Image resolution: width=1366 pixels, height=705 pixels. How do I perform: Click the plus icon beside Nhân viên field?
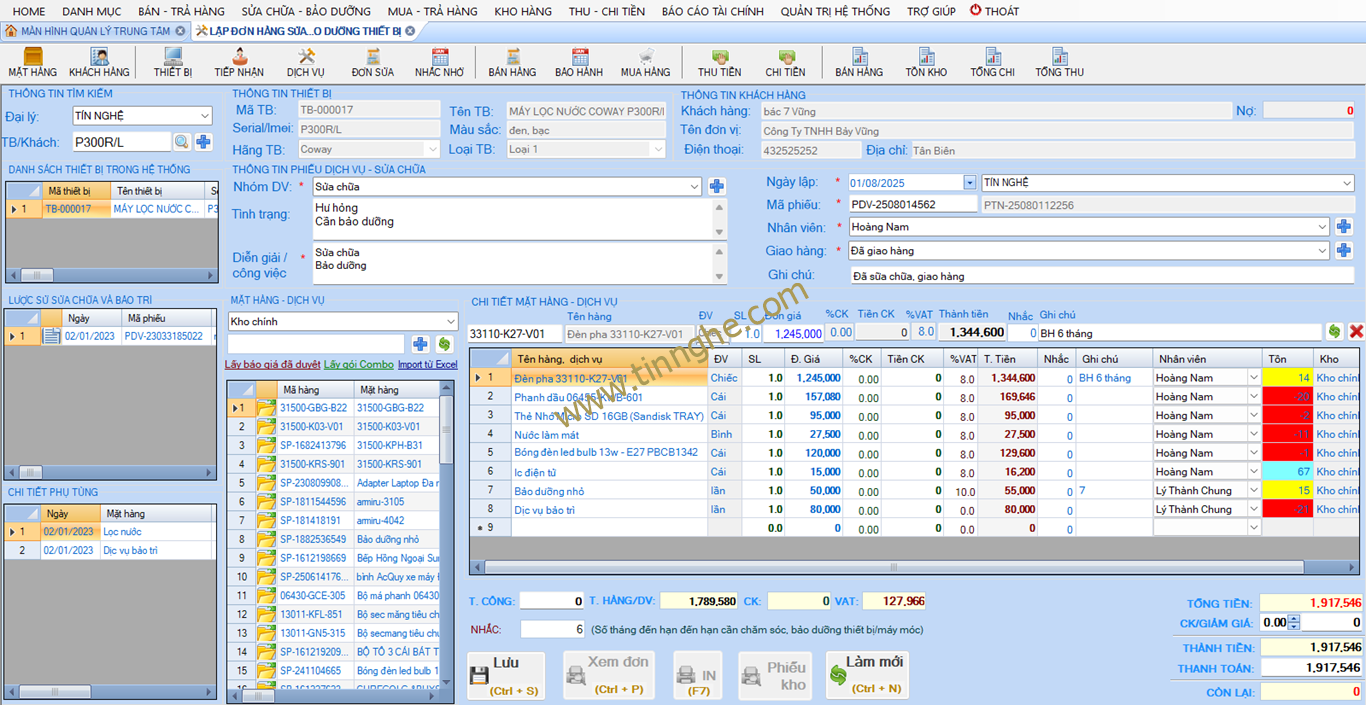point(1344,227)
